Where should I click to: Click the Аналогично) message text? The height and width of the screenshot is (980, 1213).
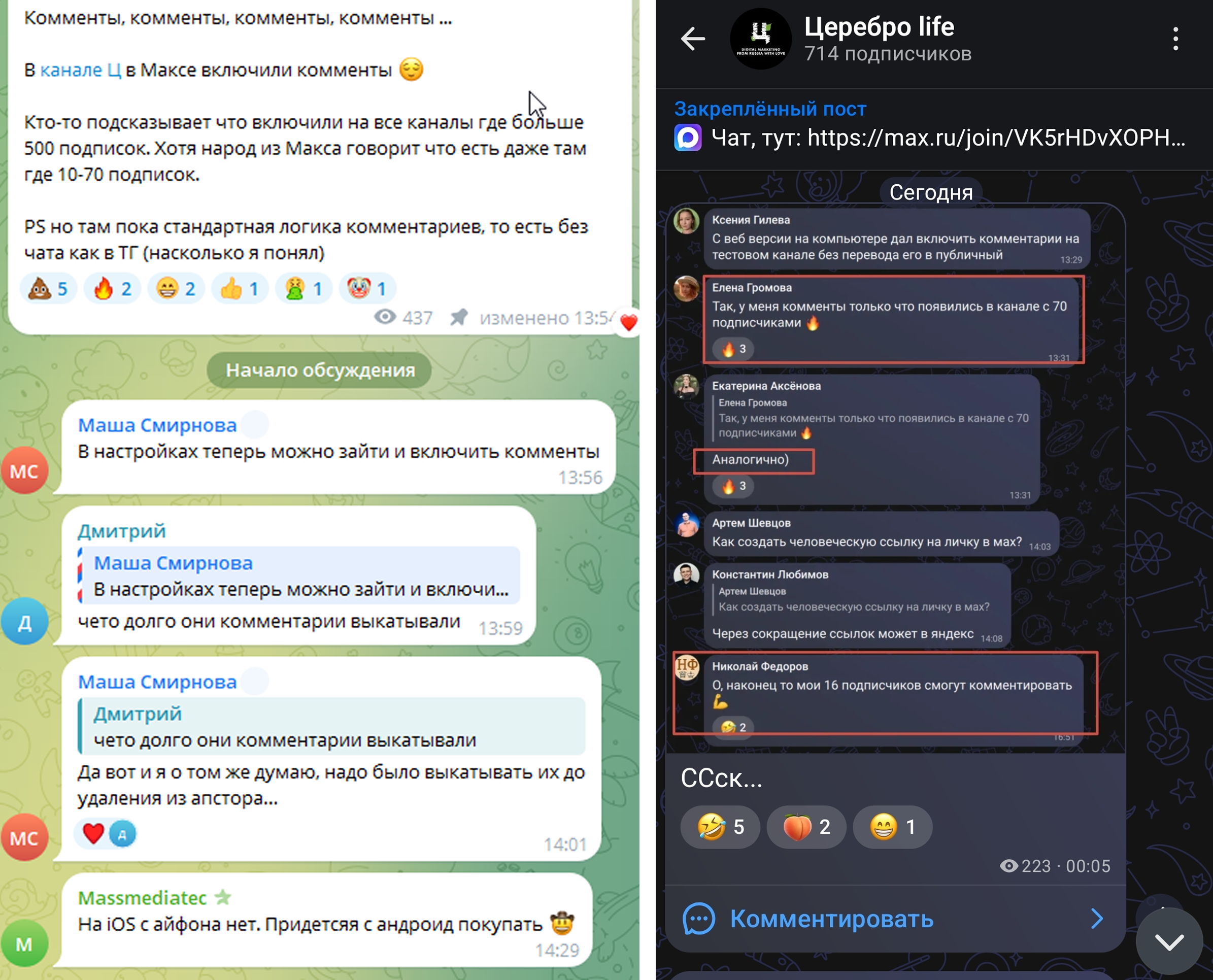[x=750, y=459]
